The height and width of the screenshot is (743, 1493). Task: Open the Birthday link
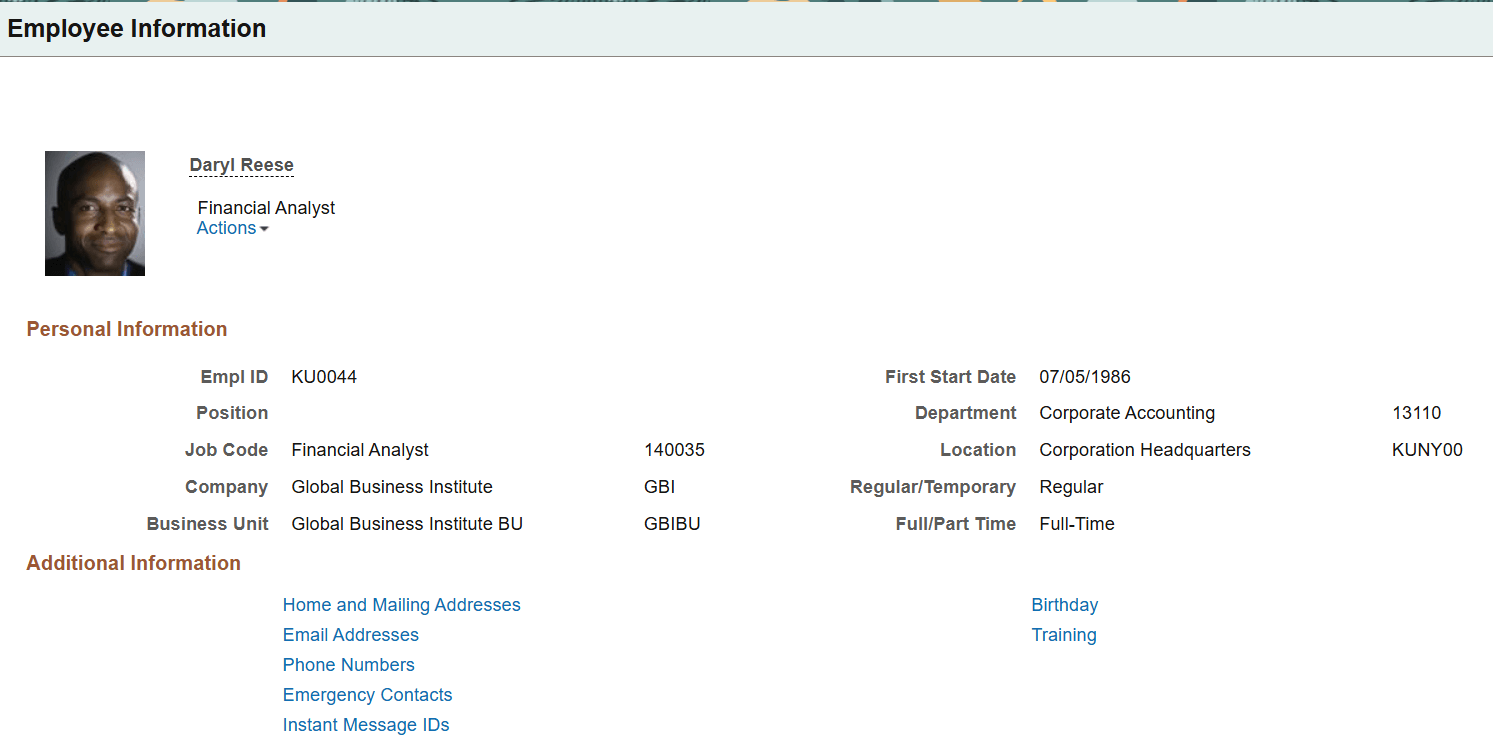[x=1064, y=605]
